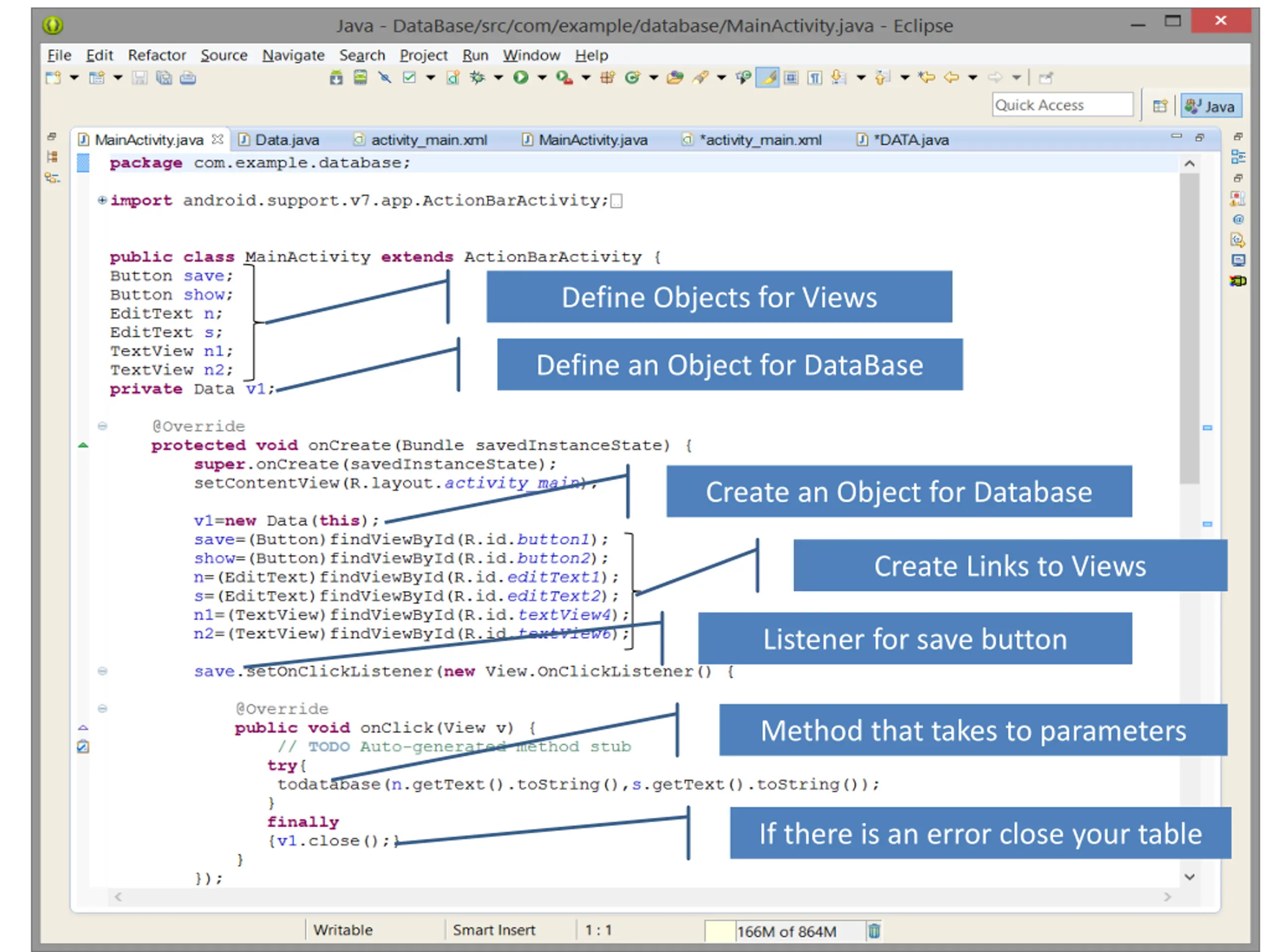Close the active MainActivity.java tab
The height and width of the screenshot is (952, 1270).
click(218, 139)
